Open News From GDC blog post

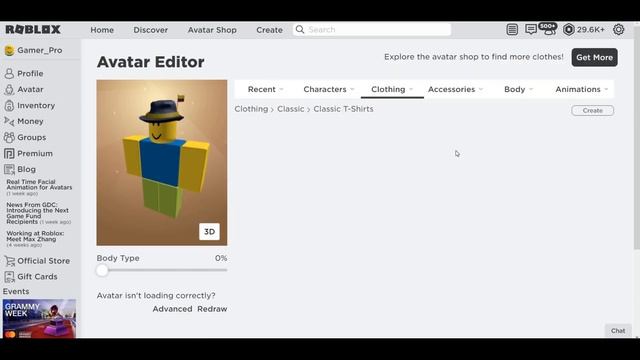point(38,213)
